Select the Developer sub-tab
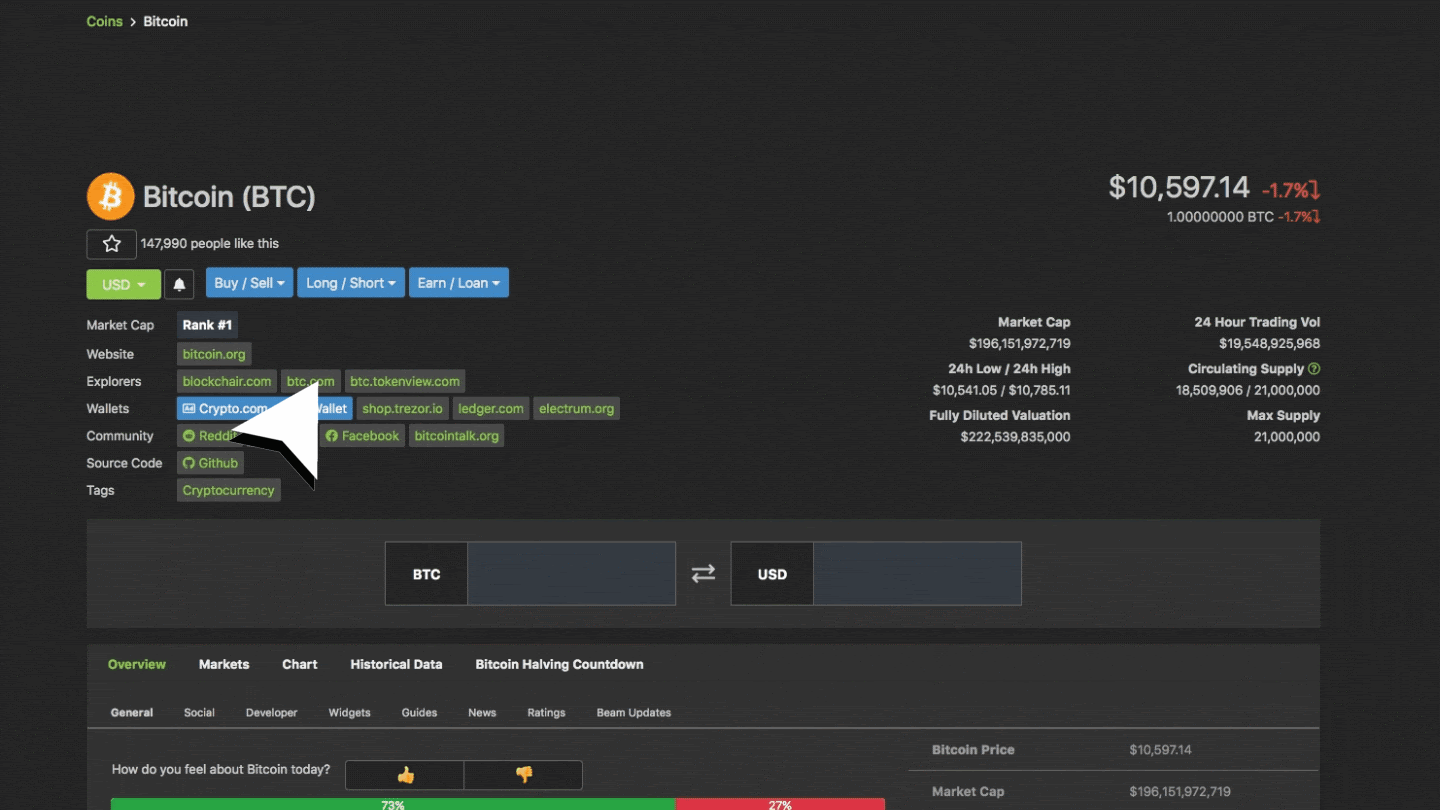Screen dimensions: 1440x810 [272, 713]
